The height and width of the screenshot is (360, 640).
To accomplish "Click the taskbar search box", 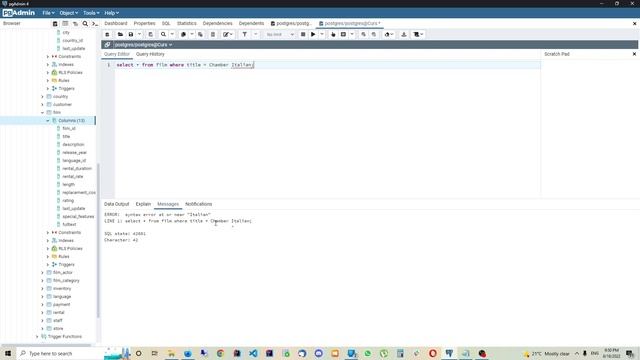I will [59, 353].
